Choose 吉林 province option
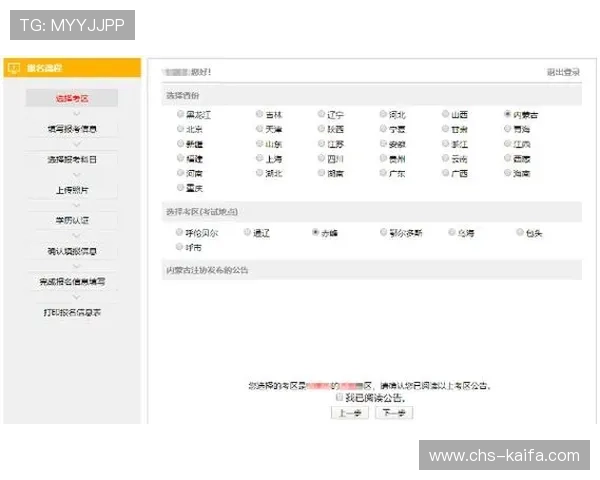 tap(259, 114)
